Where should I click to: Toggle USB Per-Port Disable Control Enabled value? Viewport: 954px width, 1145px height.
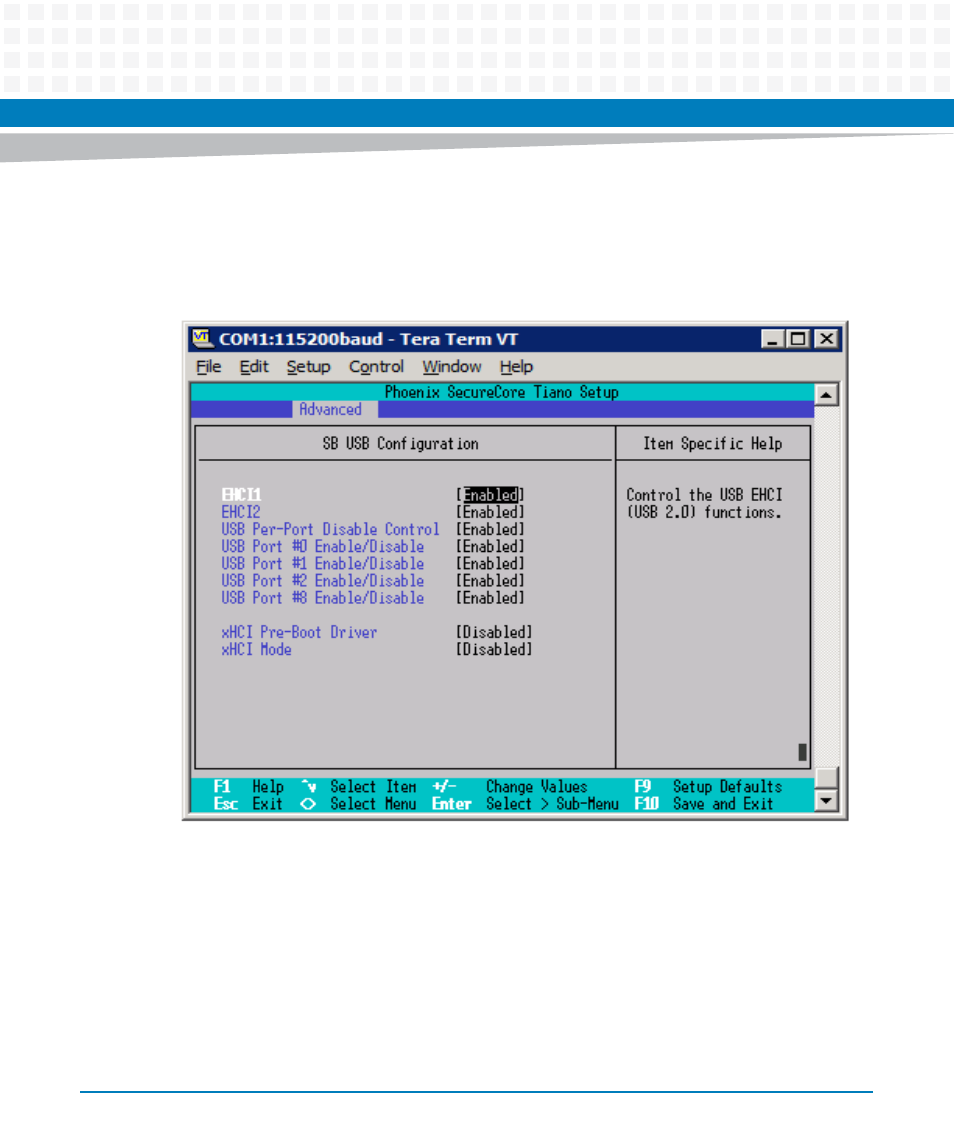pyautogui.click(x=490, y=529)
